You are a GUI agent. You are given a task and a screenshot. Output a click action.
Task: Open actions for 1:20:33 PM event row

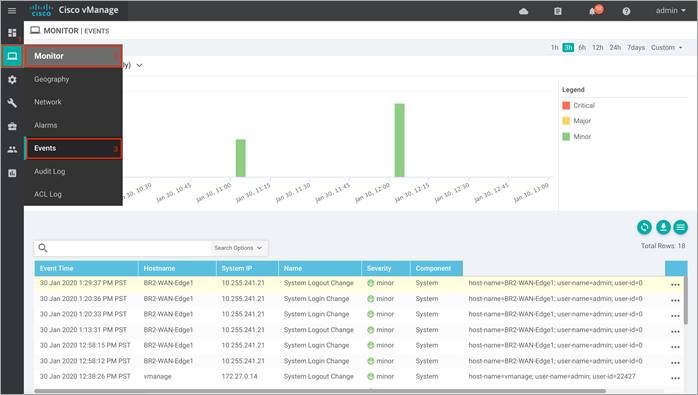(675, 315)
